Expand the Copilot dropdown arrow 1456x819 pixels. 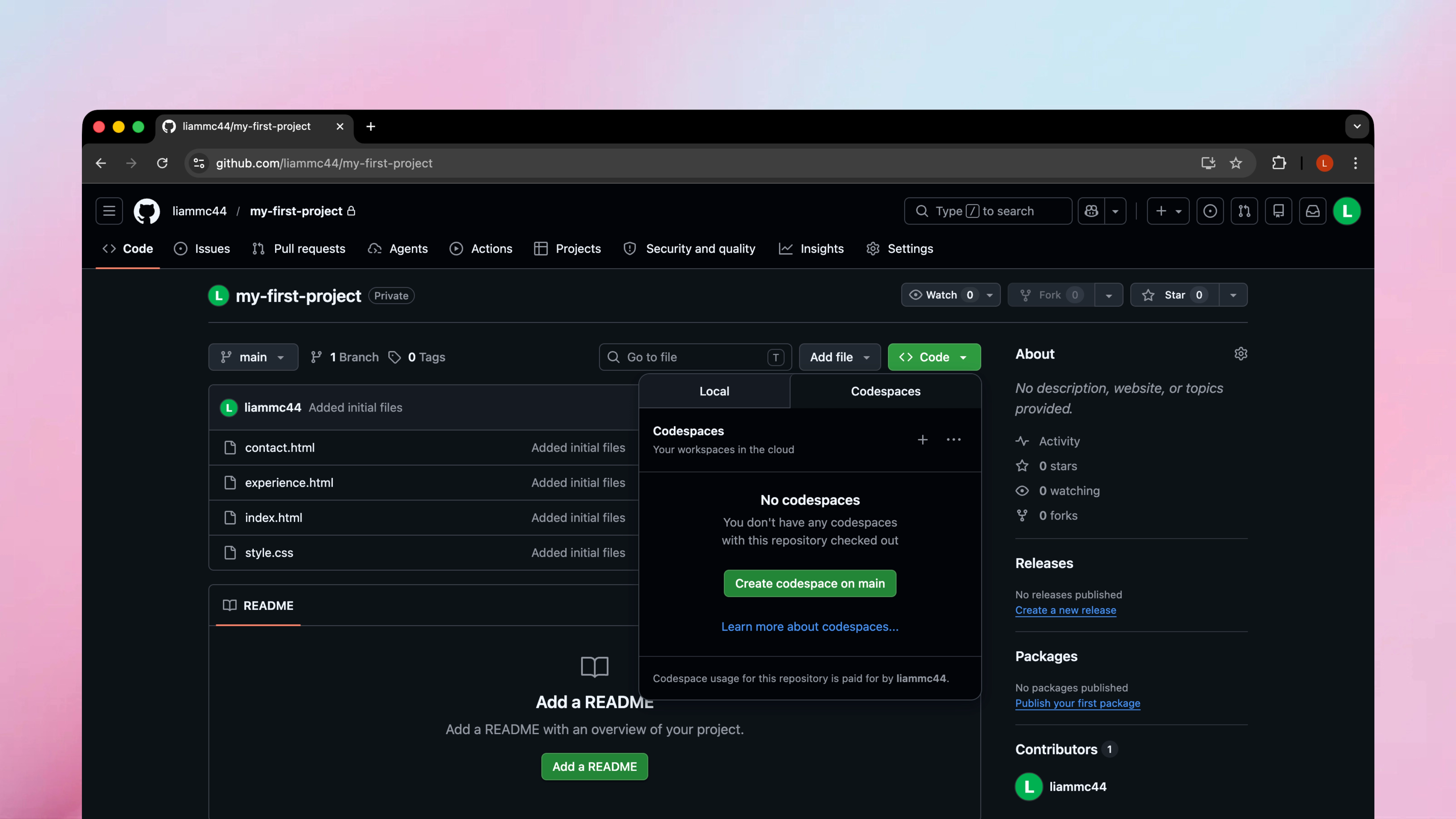(1115, 211)
